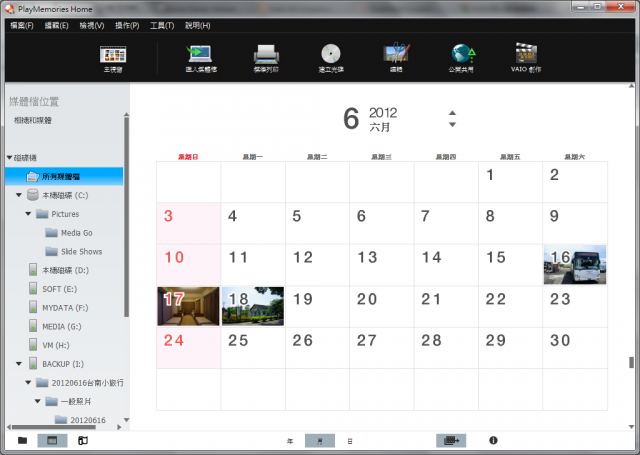Select the 一般照片 folder label
Viewport: 640px width, 455px height.
click(x=76, y=401)
